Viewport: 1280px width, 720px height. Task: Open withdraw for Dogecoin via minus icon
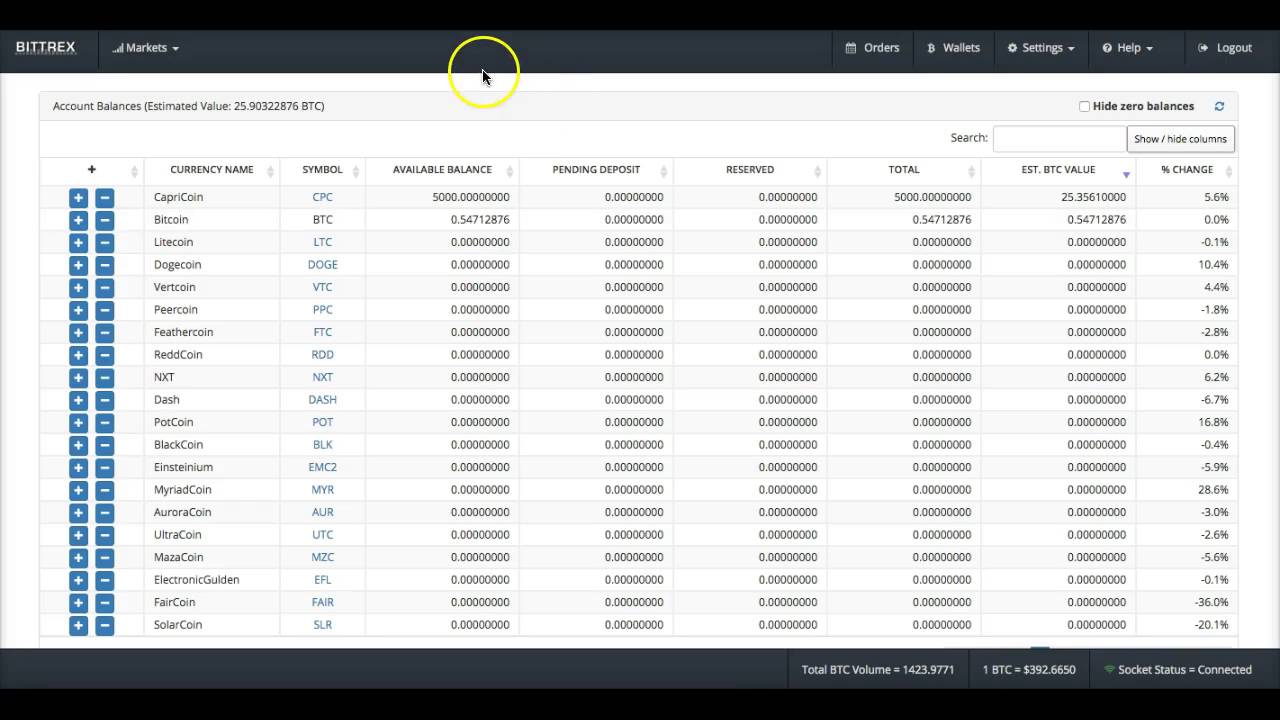(104, 265)
